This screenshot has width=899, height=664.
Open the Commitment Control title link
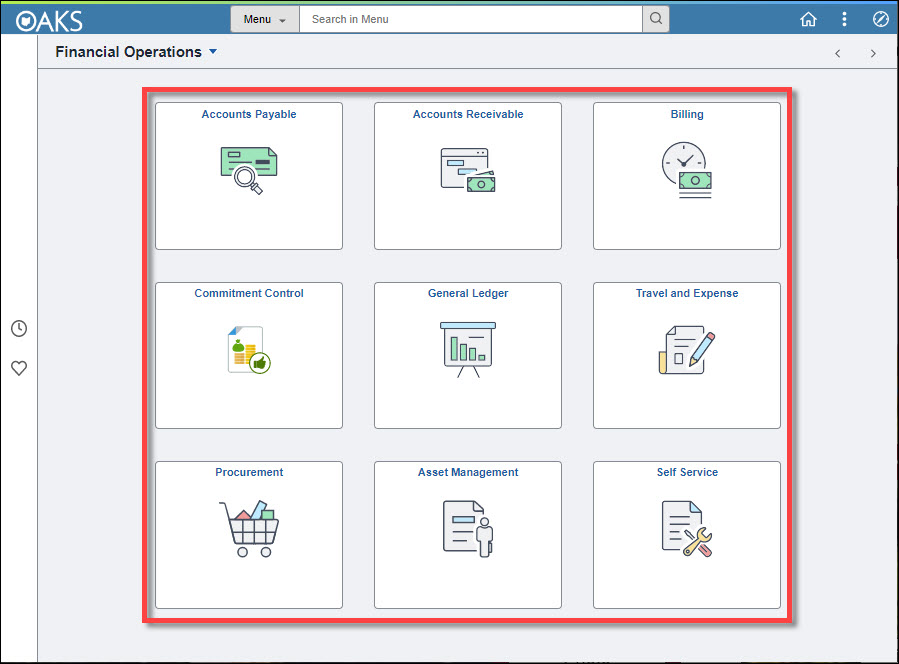point(249,293)
